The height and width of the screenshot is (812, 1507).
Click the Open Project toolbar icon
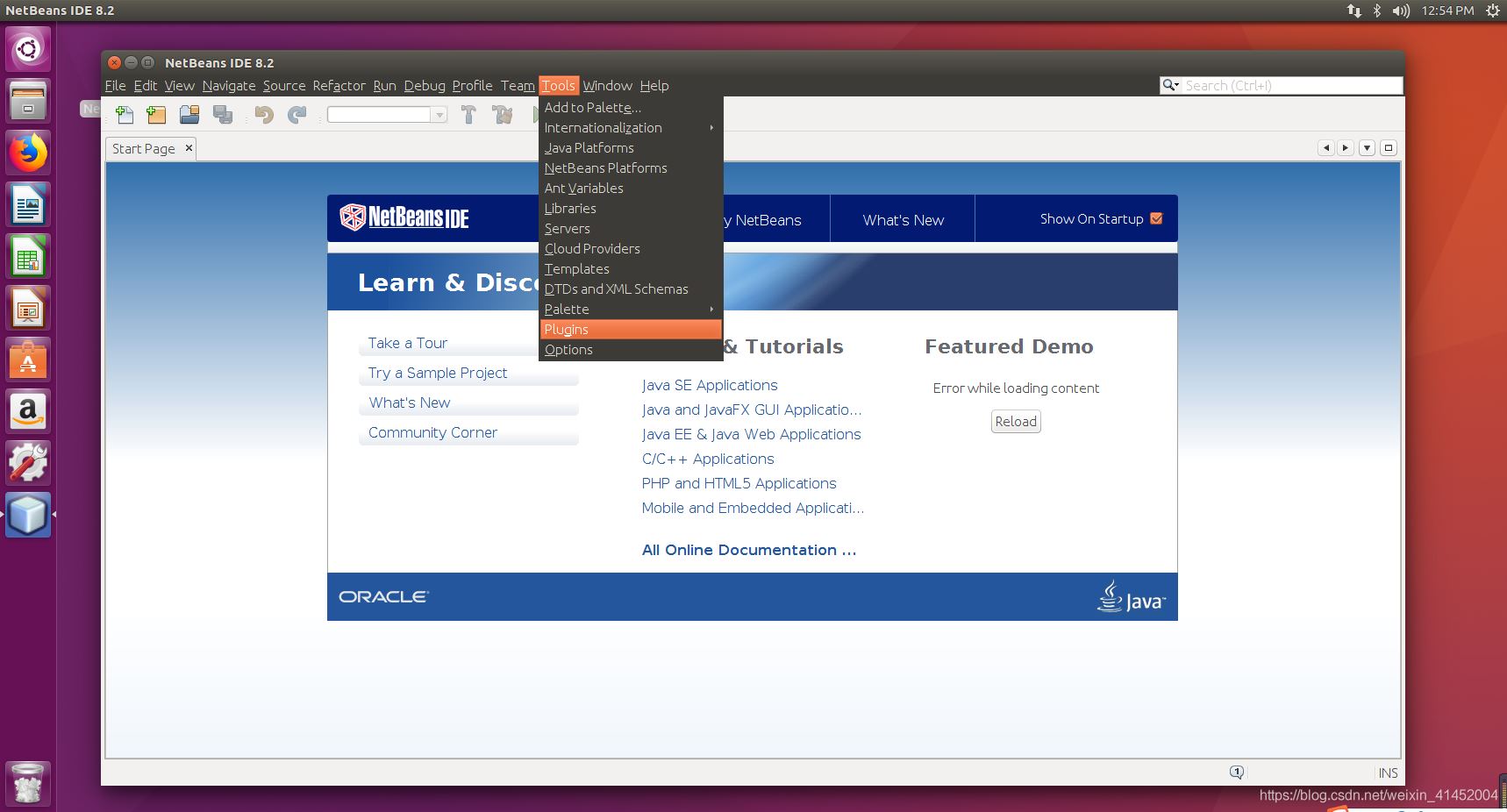tap(189, 115)
